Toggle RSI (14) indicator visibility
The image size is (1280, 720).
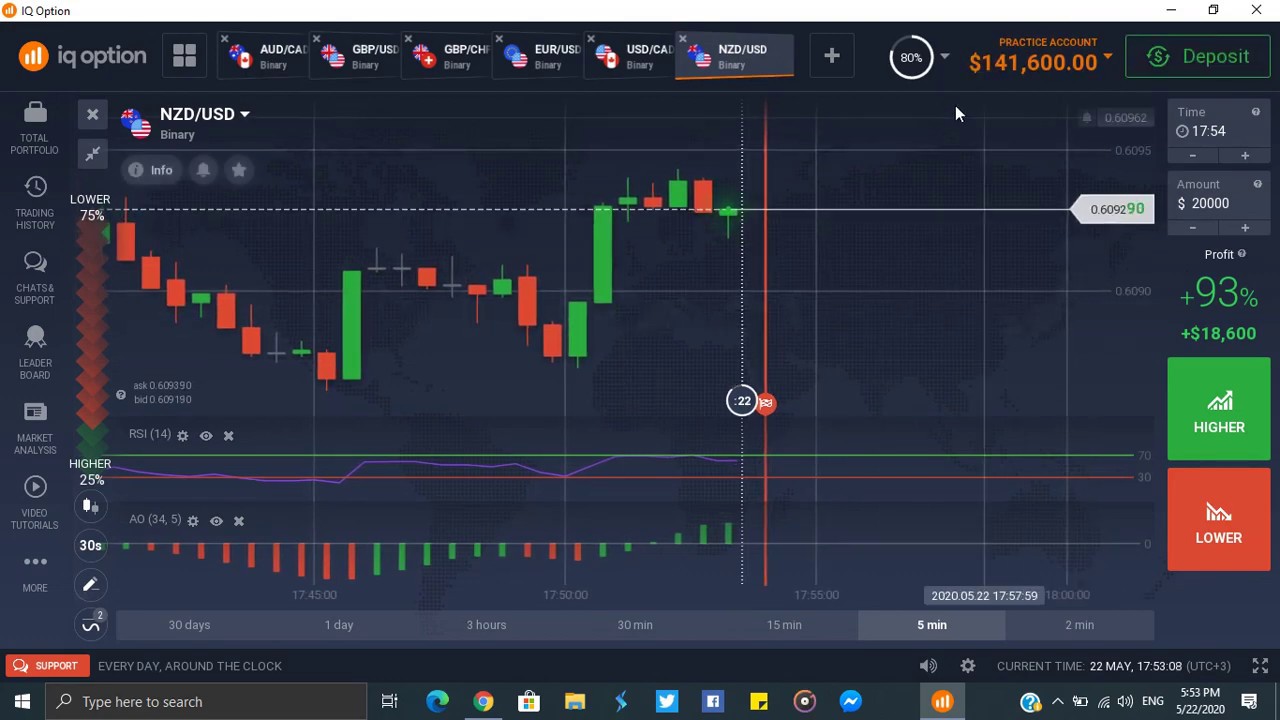[206, 436]
